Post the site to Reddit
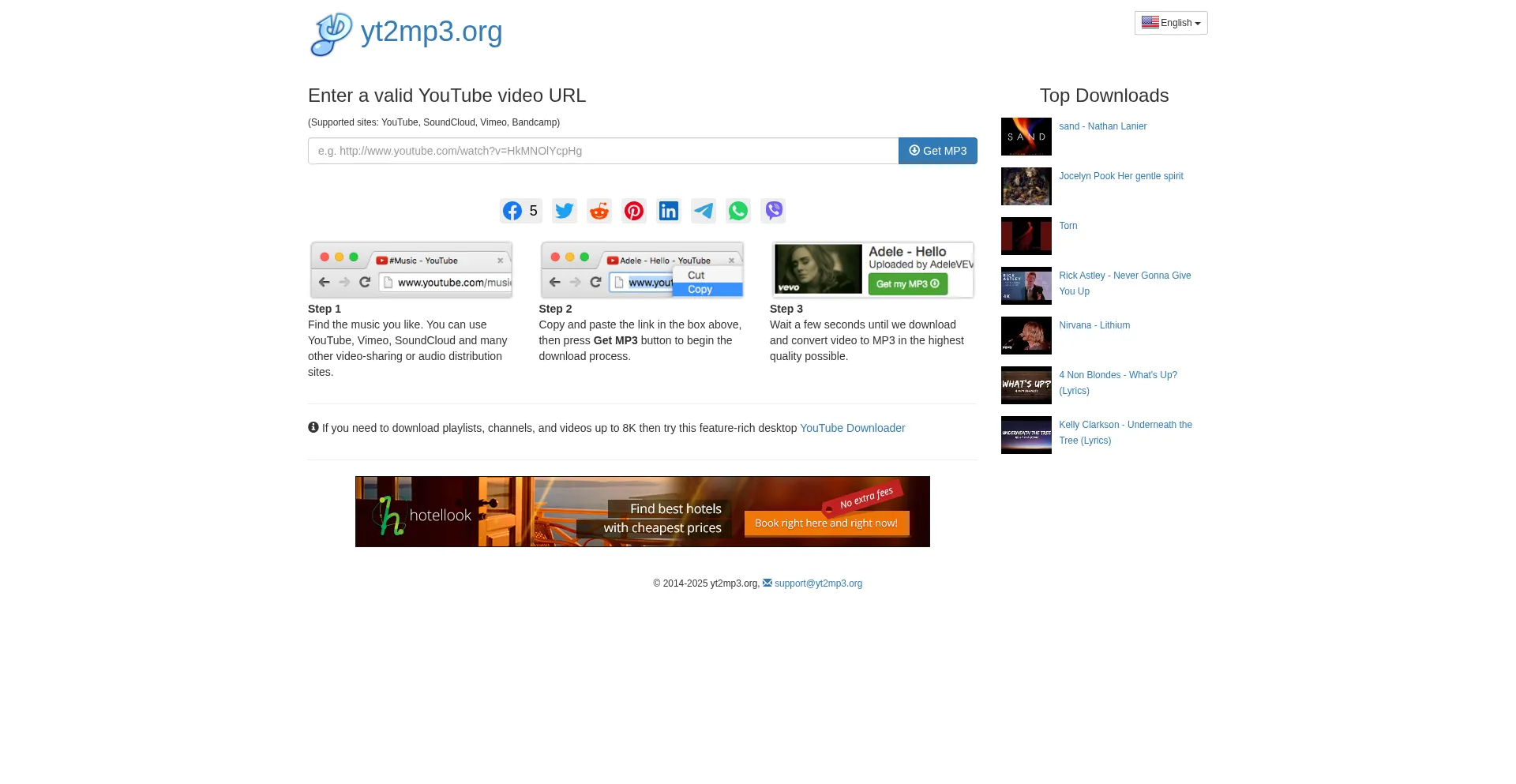 click(599, 211)
